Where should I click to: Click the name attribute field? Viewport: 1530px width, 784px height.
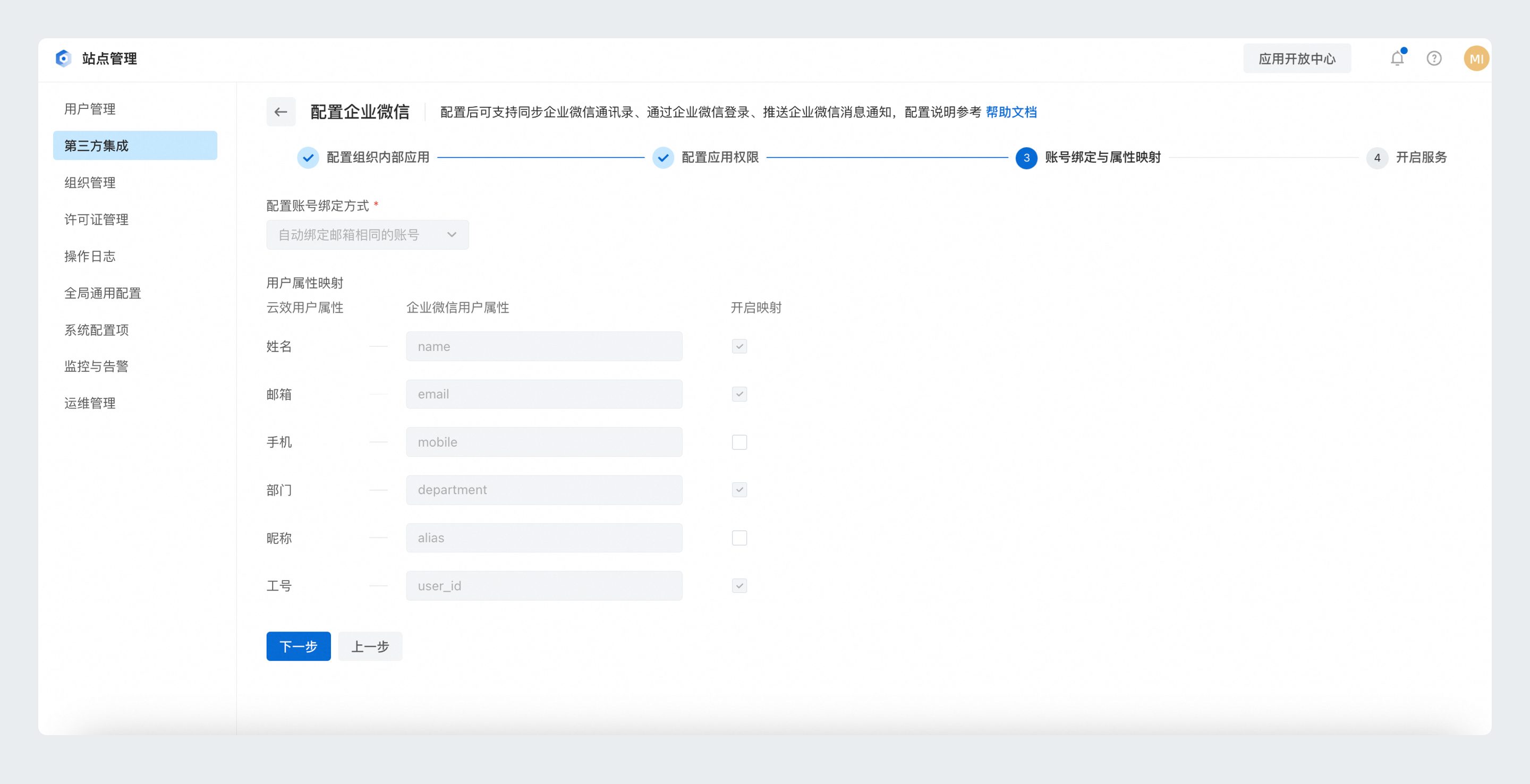tap(544, 346)
